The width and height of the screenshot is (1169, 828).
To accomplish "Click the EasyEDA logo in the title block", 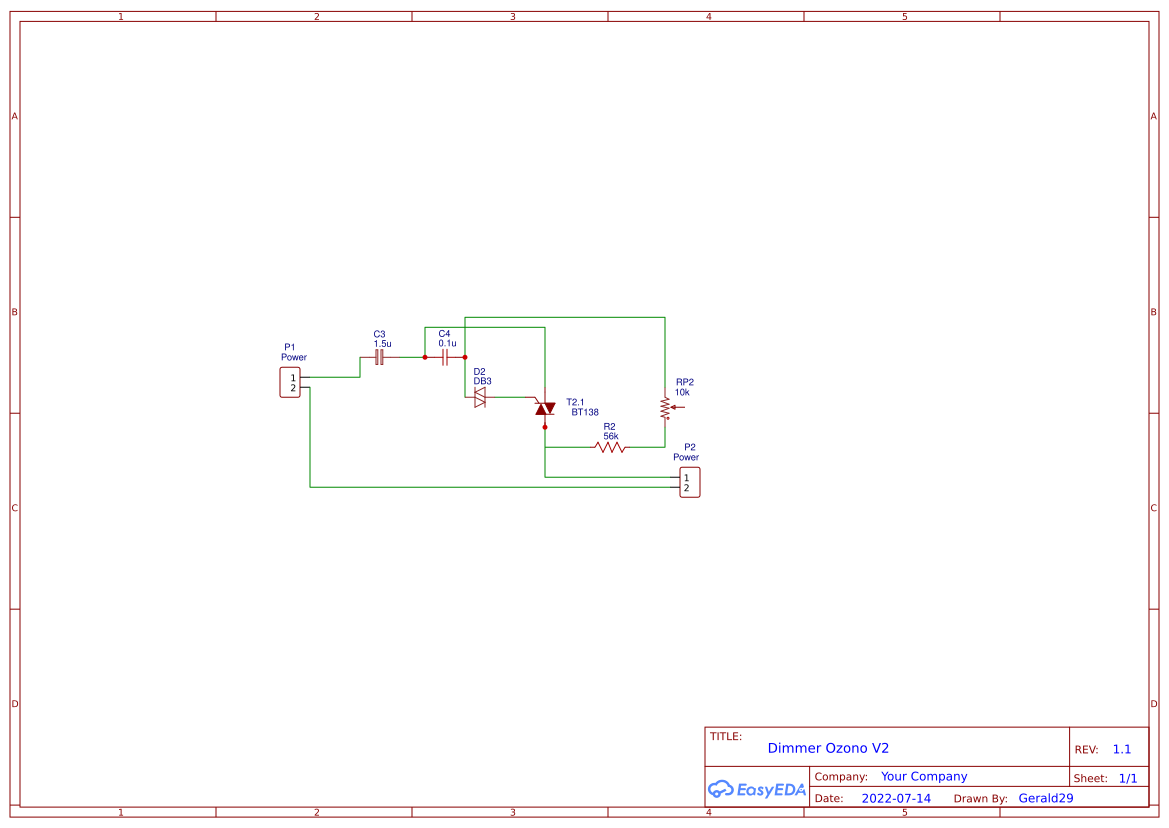I will pos(756,789).
